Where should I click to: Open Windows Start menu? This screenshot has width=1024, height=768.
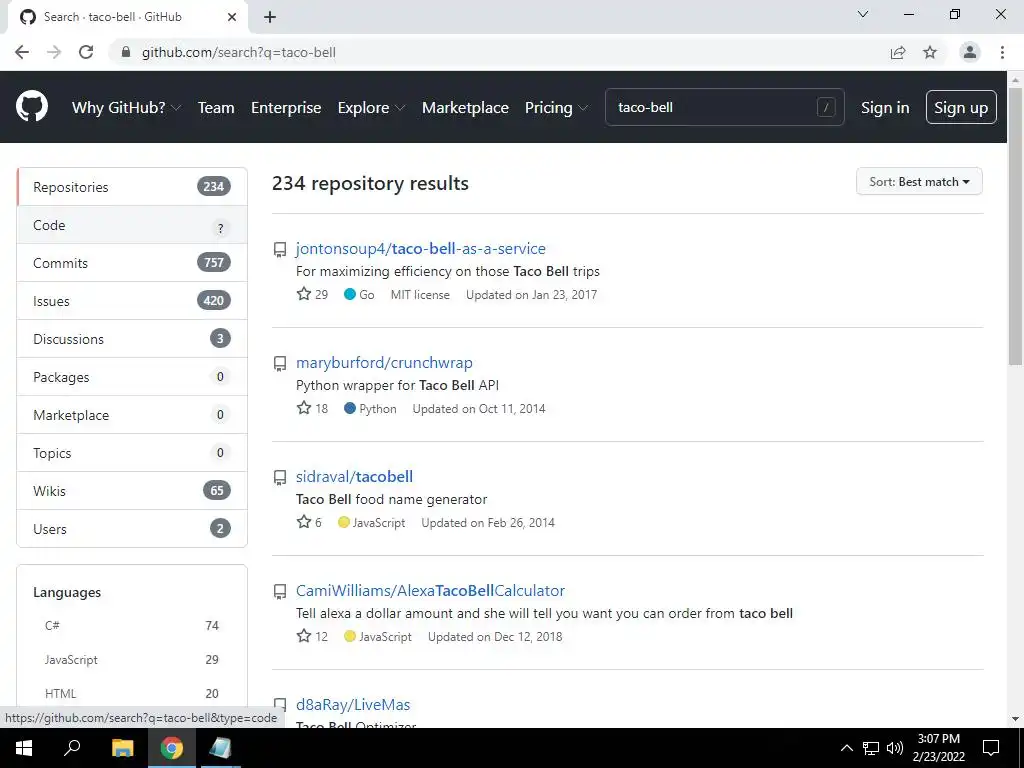(24, 748)
